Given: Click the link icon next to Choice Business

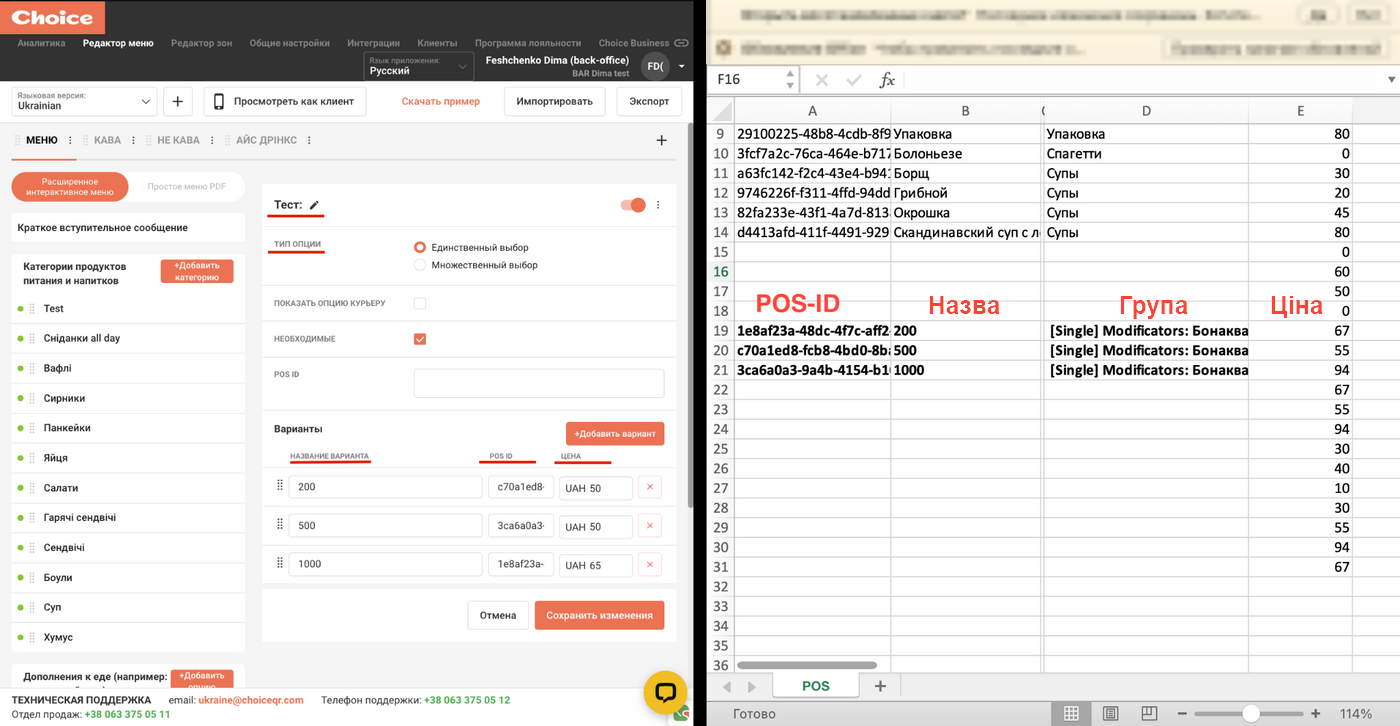Looking at the screenshot, I should point(682,43).
